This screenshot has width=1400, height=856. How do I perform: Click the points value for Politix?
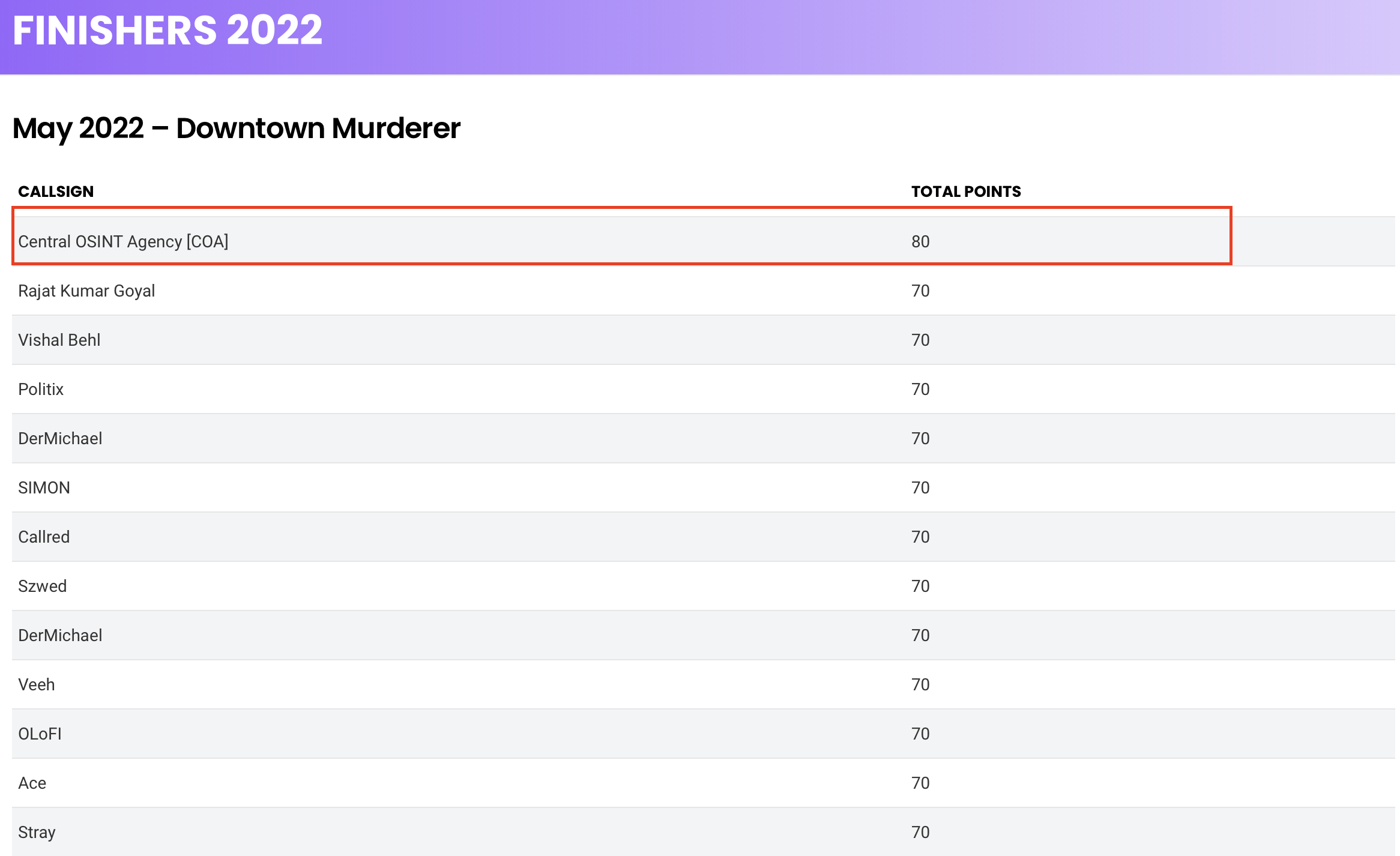[x=920, y=389]
